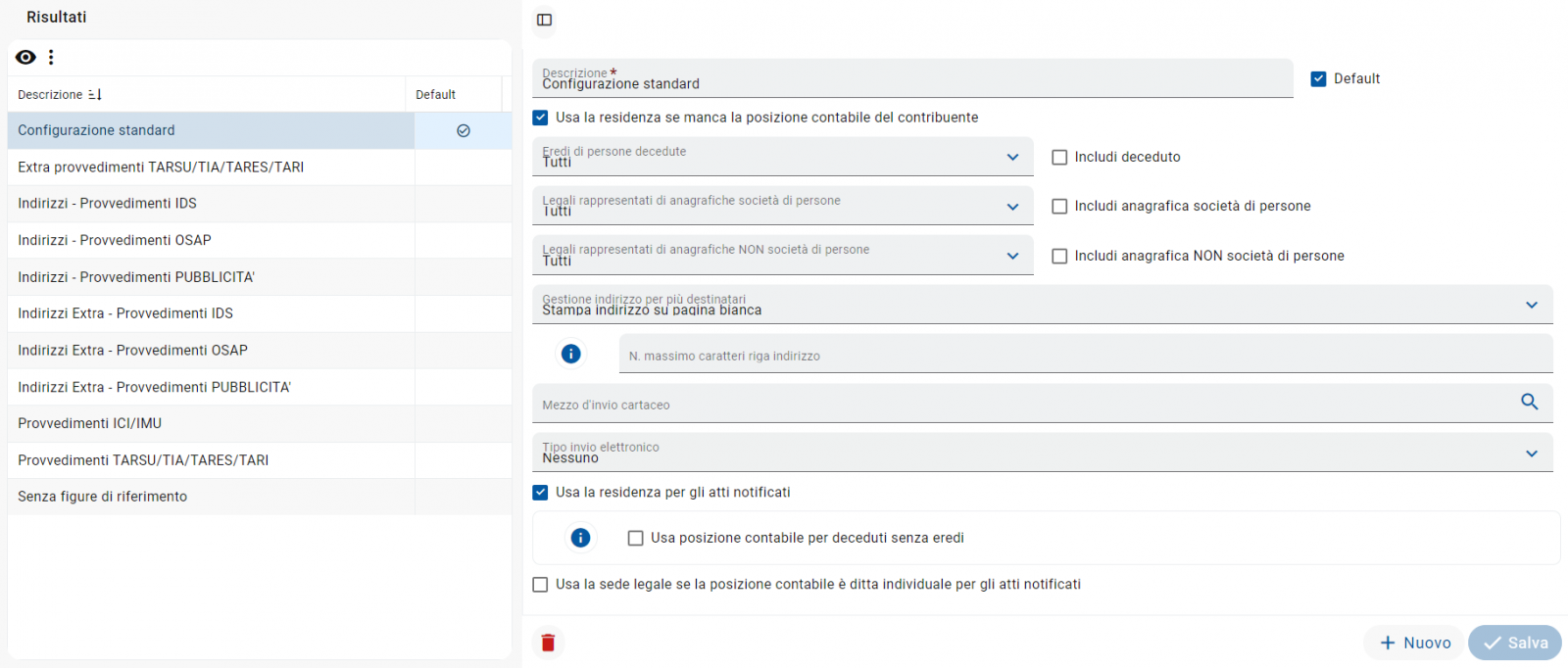
Task: Click the red trash delete icon
Action: (x=548, y=643)
